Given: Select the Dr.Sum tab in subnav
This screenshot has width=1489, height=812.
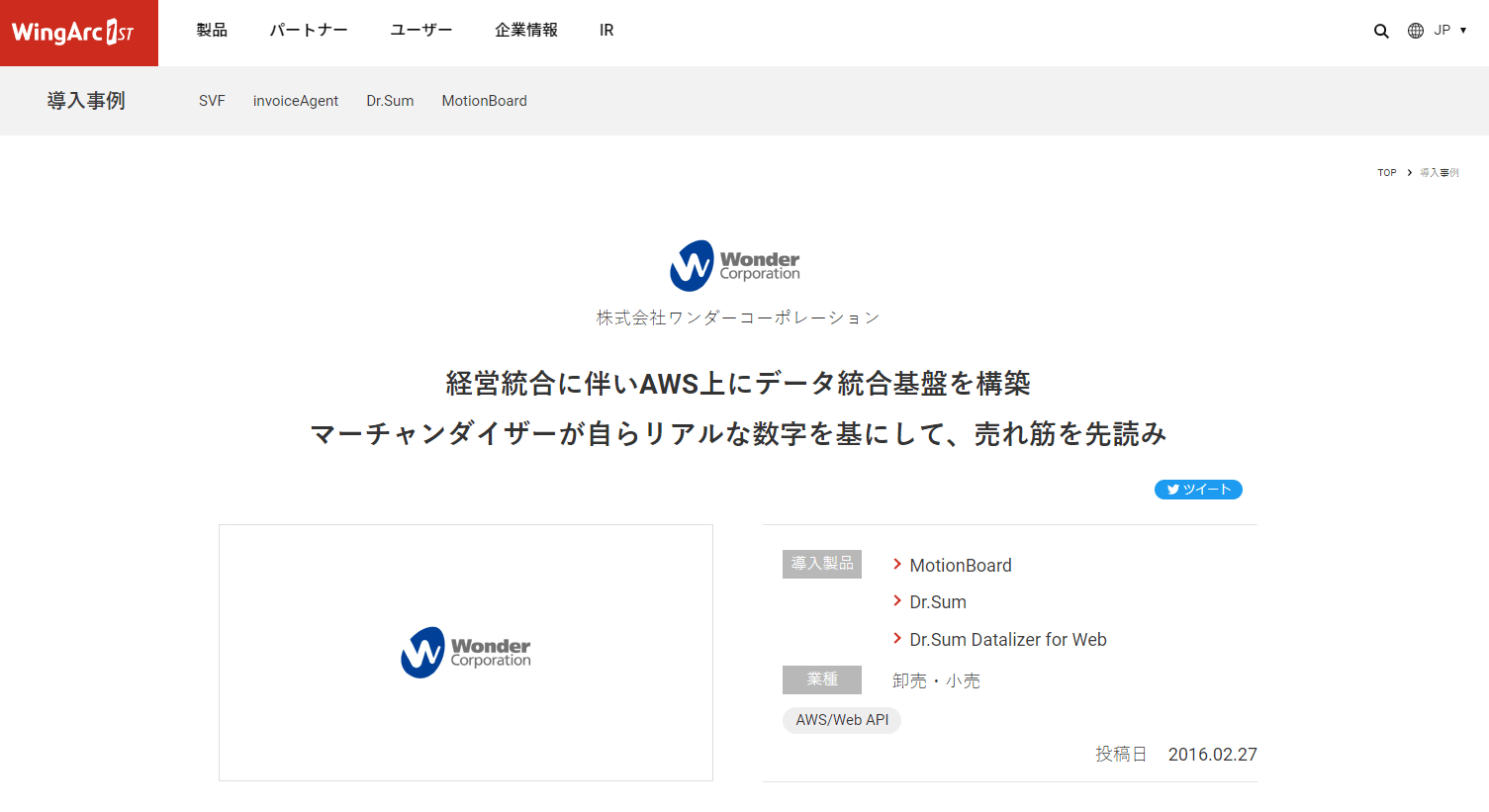Looking at the screenshot, I should tap(390, 101).
